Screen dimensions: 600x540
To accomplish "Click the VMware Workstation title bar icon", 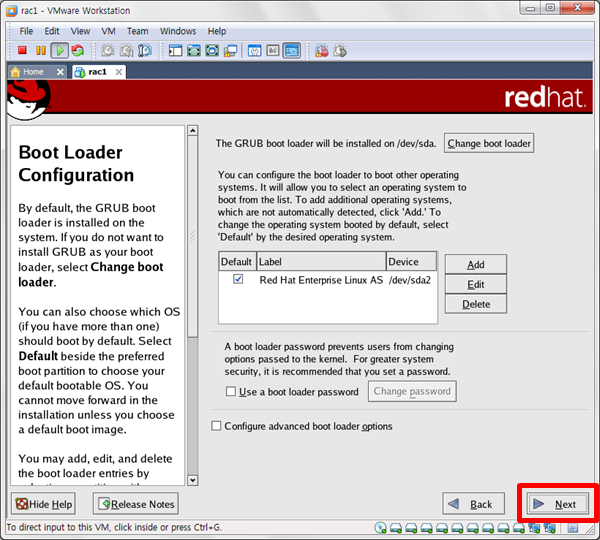I will point(12,10).
